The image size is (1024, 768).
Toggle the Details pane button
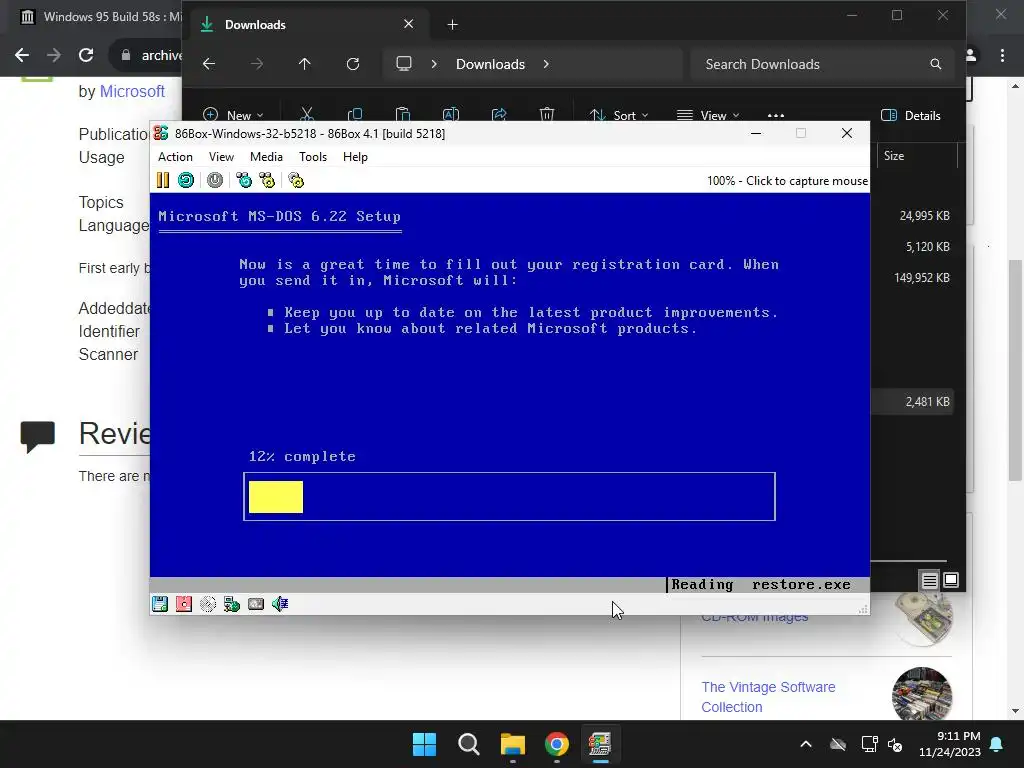[911, 115]
